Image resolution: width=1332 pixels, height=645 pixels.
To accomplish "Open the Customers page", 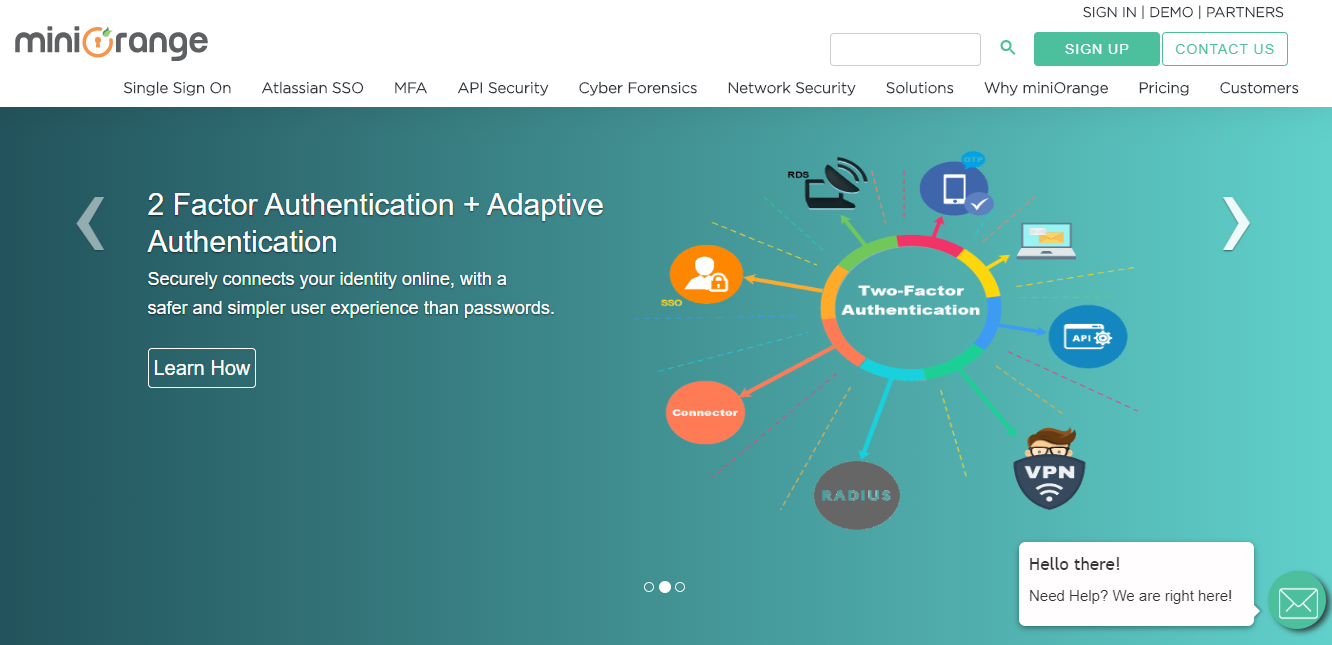I will point(1259,88).
